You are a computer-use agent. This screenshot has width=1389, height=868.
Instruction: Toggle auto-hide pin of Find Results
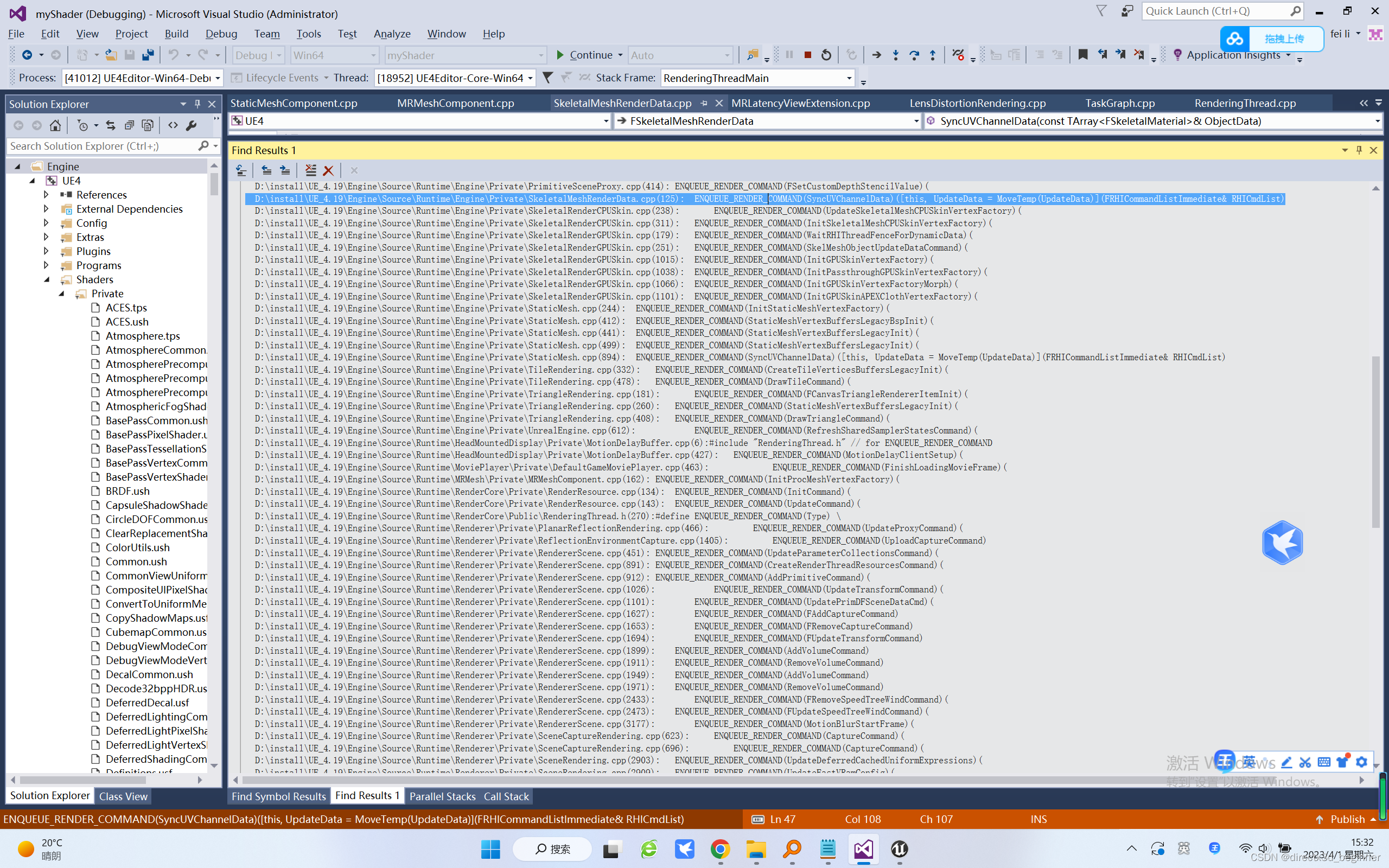coord(1359,150)
